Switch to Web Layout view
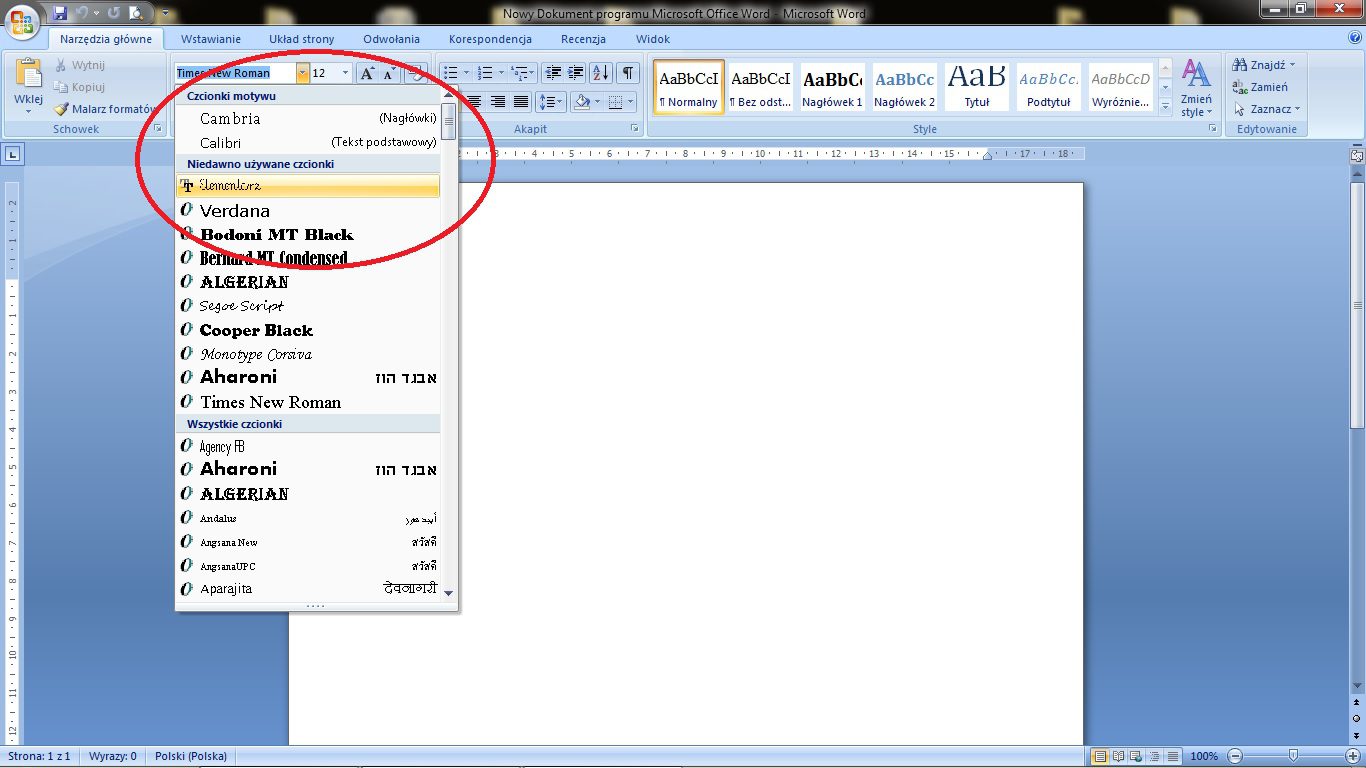Image resolution: width=1366 pixels, height=768 pixels. pyautogui.click(x=1137, y=756)
